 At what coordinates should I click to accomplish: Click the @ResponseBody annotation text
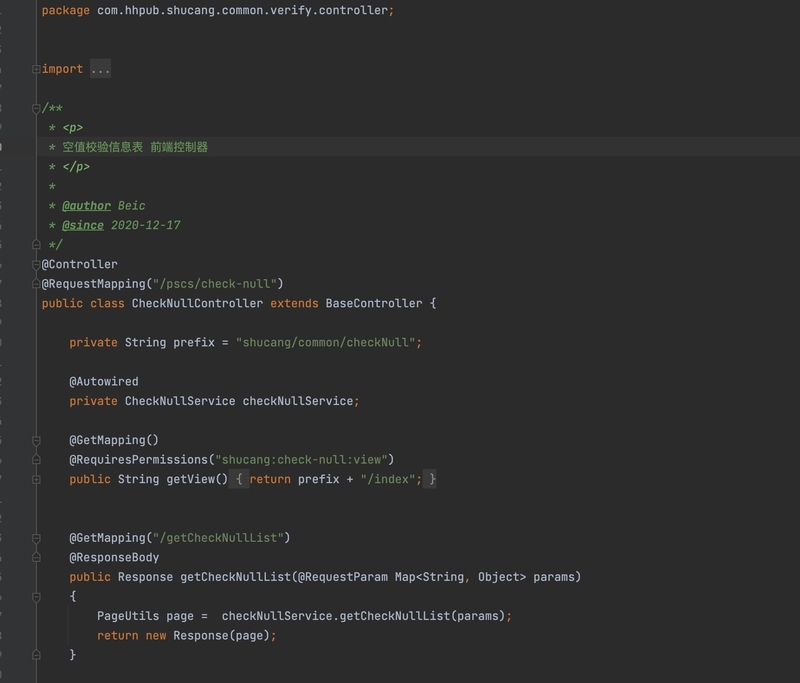point(114,558)
